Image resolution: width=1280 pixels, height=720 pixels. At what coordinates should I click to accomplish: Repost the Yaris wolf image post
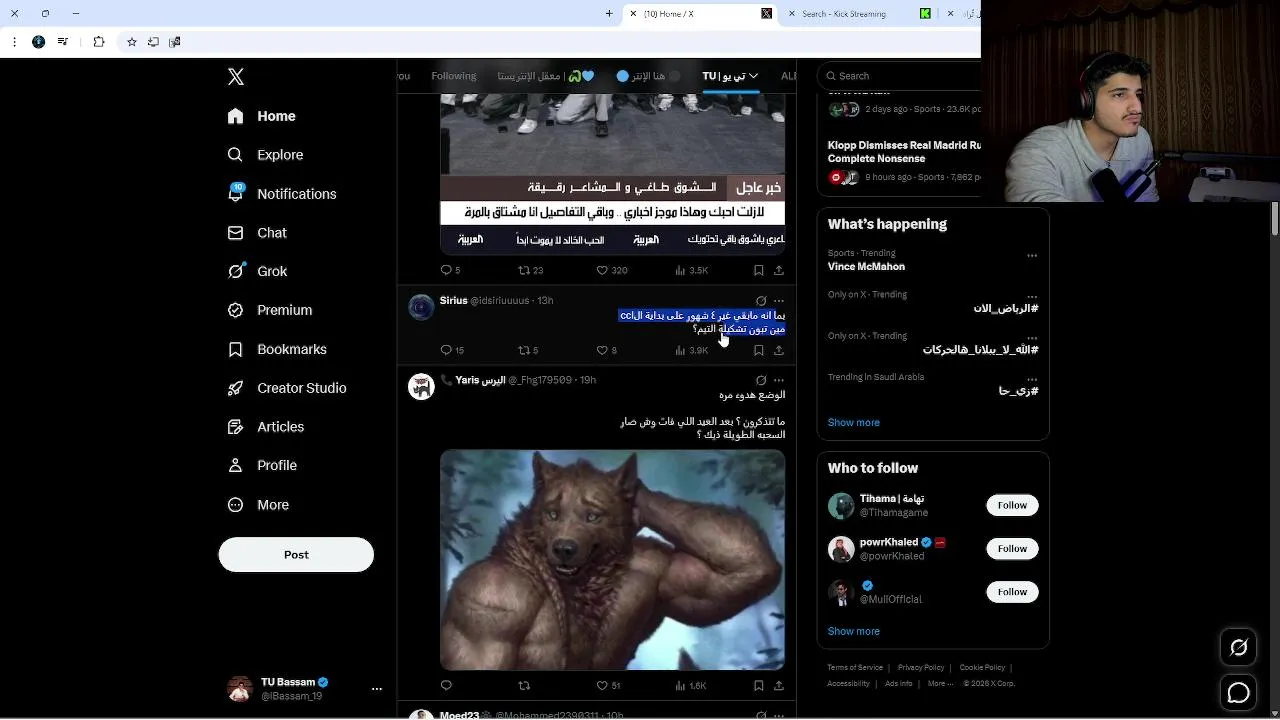(x=524, y=686)
